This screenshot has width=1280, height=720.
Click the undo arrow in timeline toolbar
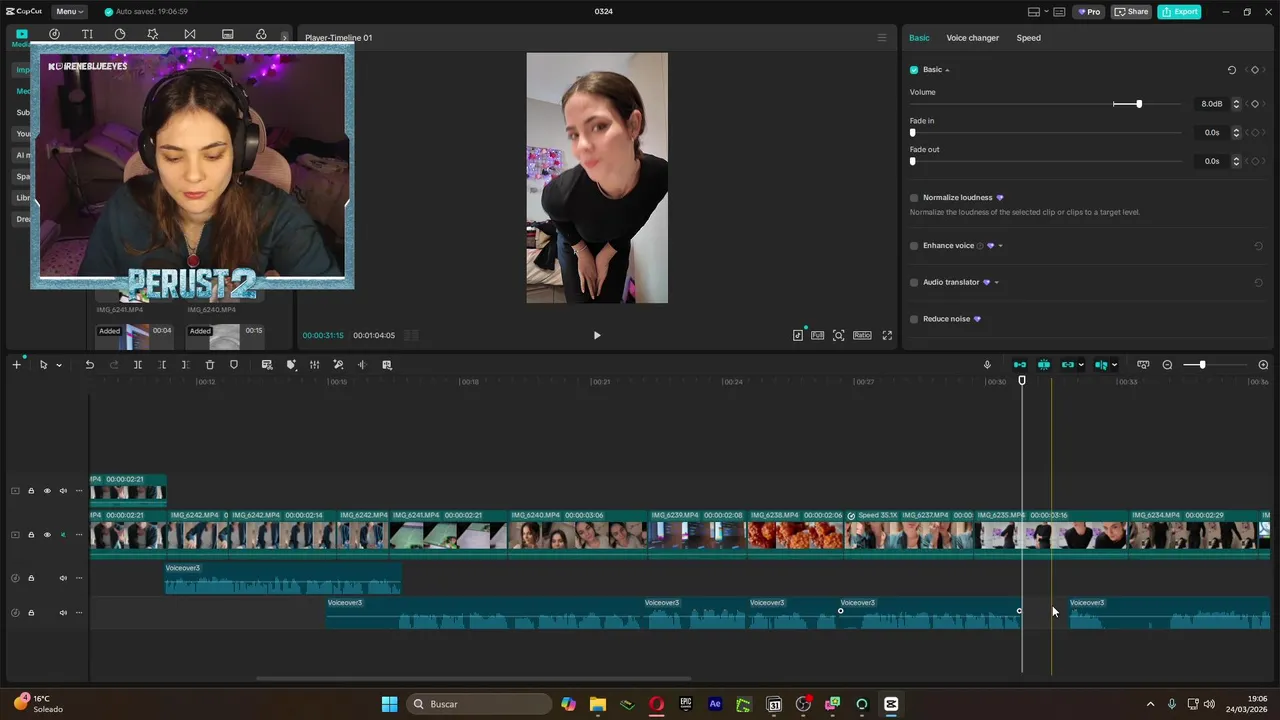89,365
